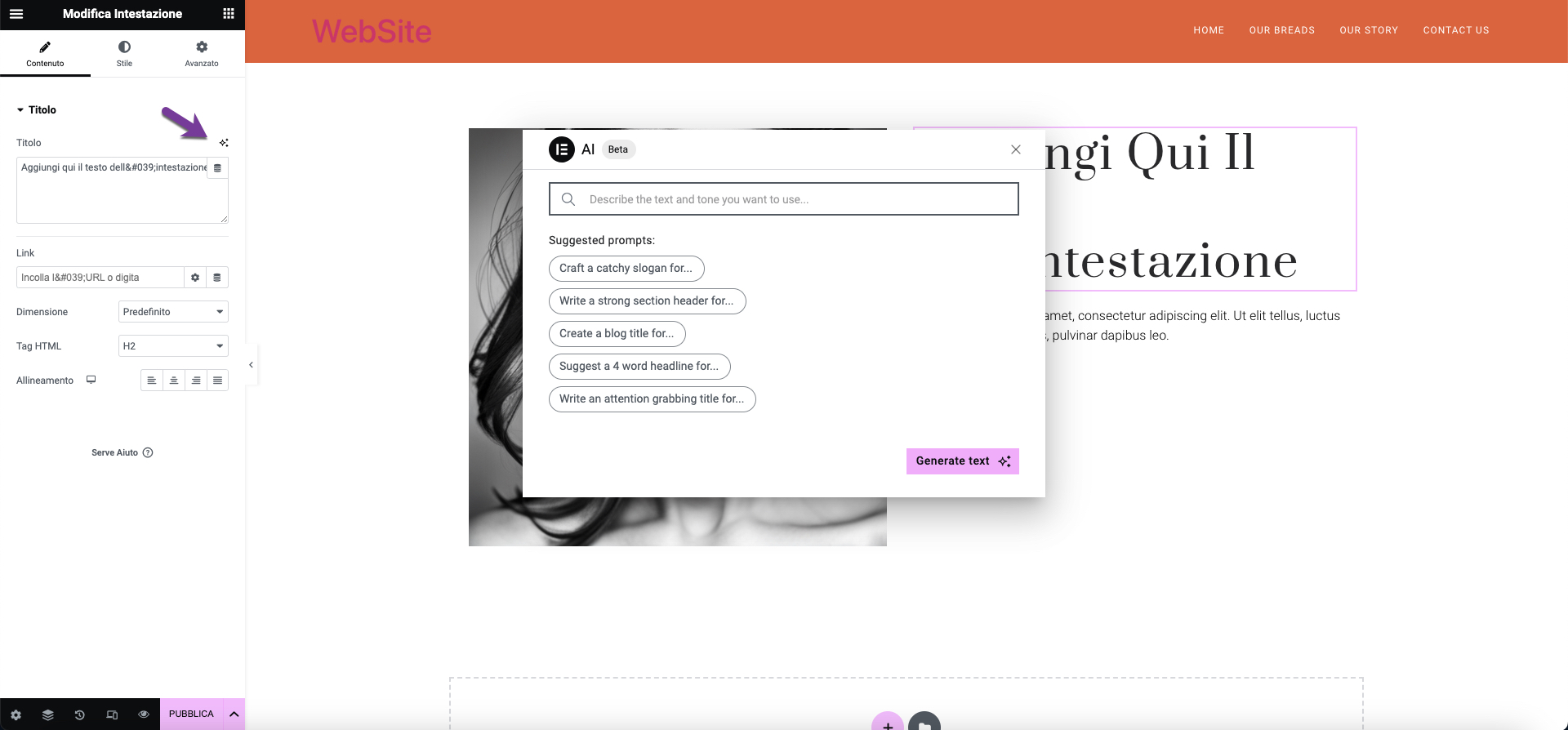The width and height of the screenshot is (1568, 730).
Task: Switch to the Avanzato tab
Action: point(202,54)
